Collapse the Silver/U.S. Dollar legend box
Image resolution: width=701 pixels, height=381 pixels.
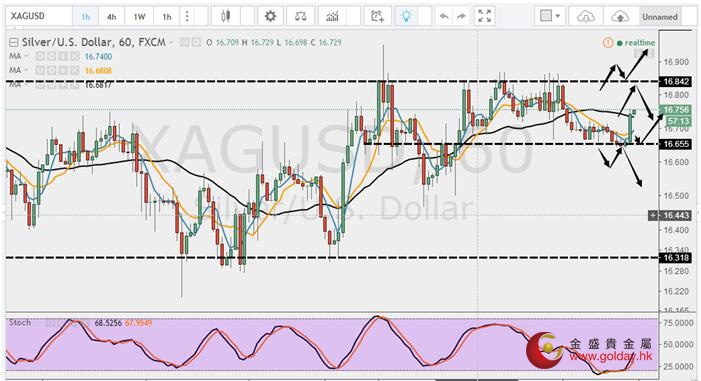[x=14, y=42]
